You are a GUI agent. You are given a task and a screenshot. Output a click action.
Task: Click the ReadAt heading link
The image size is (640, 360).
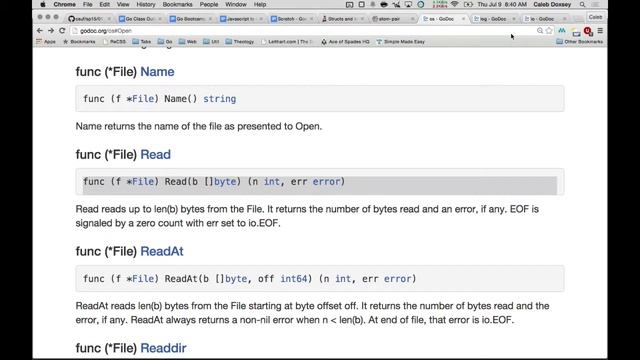click(x=162, y=251)
